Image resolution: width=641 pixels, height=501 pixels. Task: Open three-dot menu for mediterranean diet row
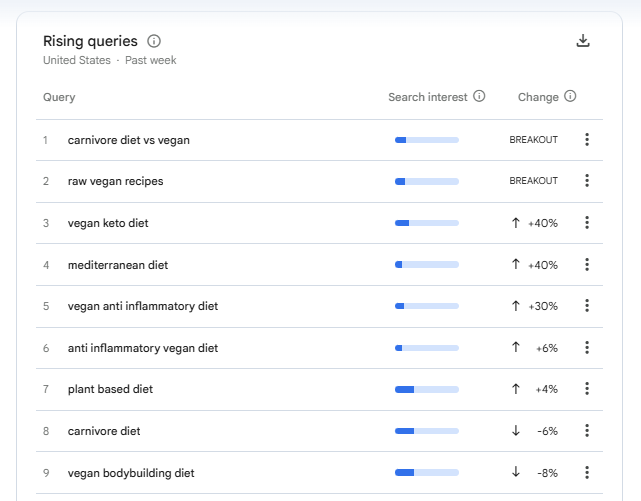587,265
